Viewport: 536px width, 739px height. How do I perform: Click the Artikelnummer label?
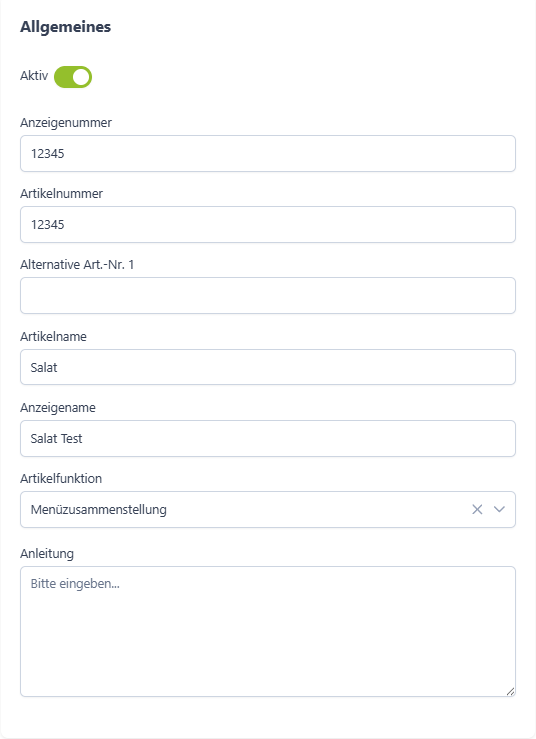pyautogui.click(x=61, y=194)
